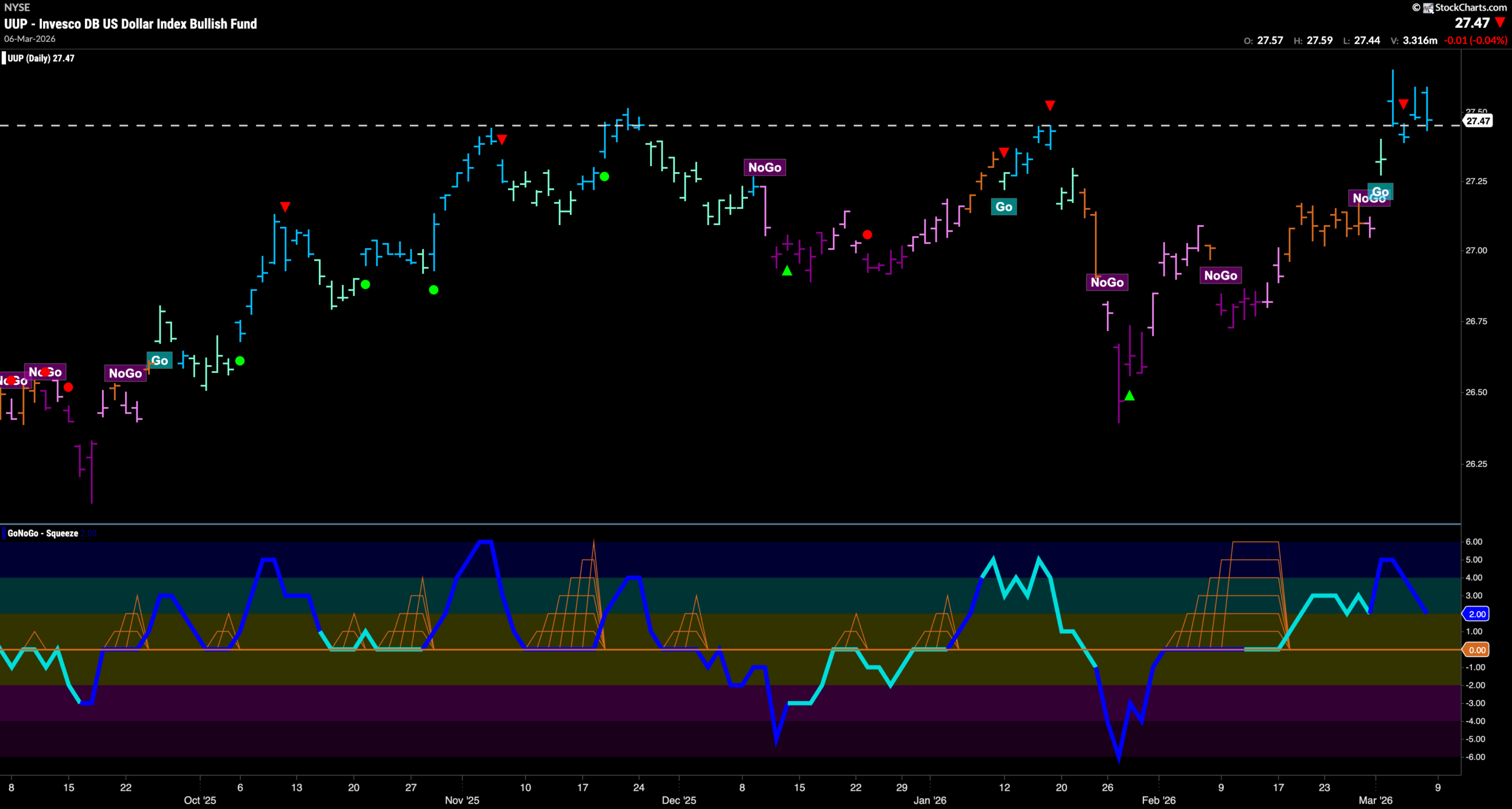Screen dimensions: 1512x809
Task: Click the Feb '26 date axis label
Action: pyautogui.click(x=1159, y=800)
